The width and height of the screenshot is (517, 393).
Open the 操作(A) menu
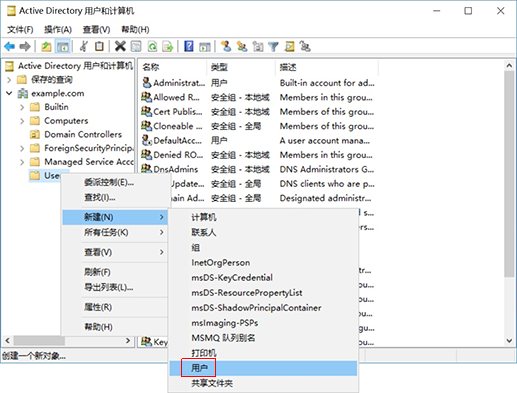(58, 30)
